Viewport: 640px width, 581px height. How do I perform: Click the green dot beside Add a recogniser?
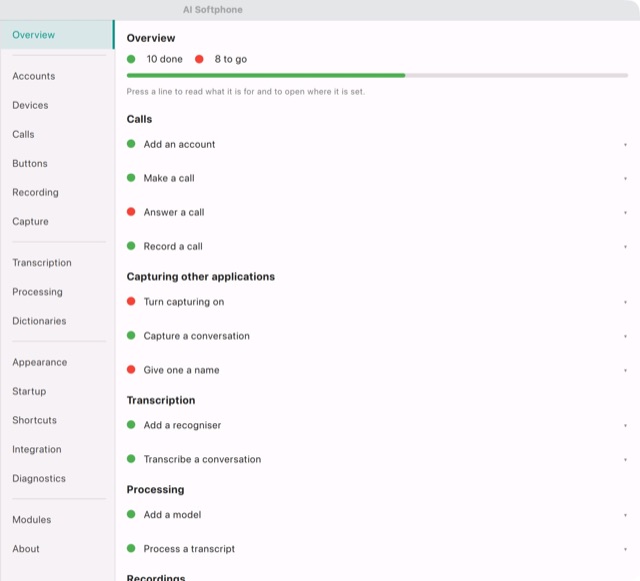131,425
